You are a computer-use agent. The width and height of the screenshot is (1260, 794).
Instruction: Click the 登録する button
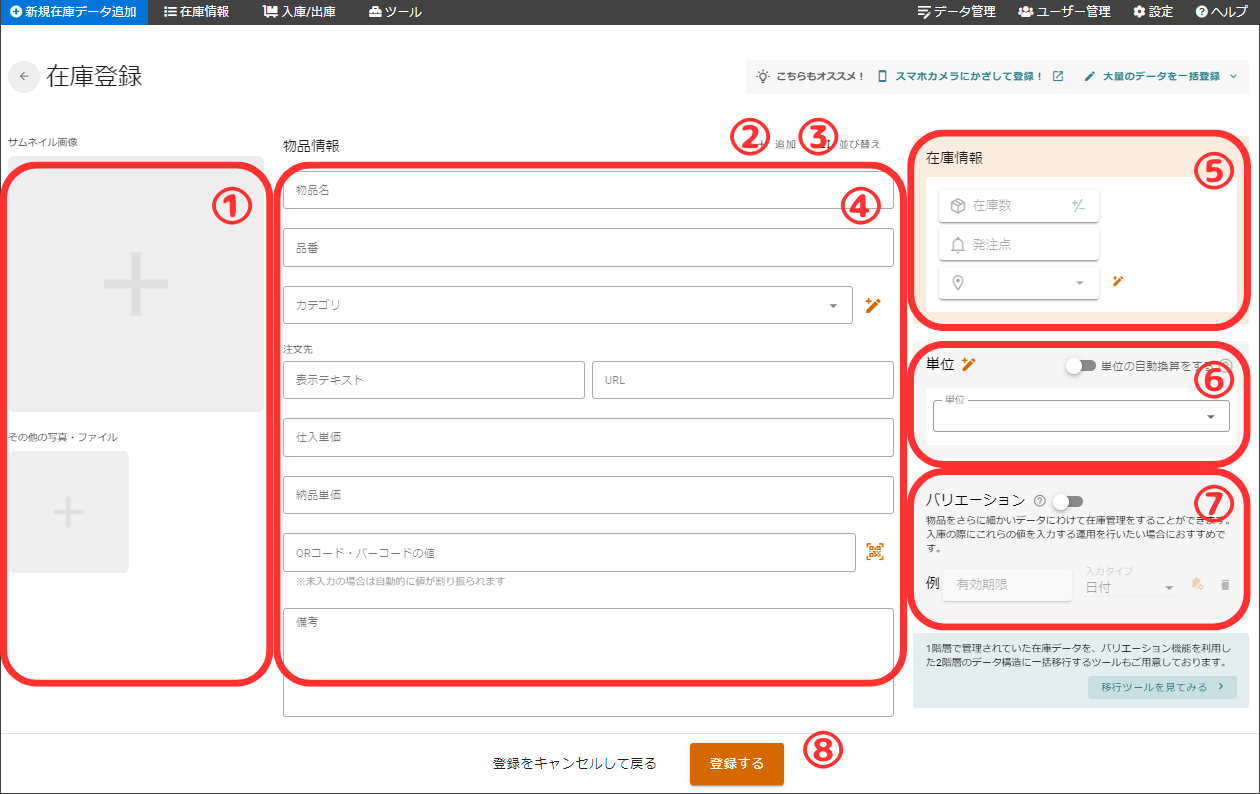click(x=736, y=764)
